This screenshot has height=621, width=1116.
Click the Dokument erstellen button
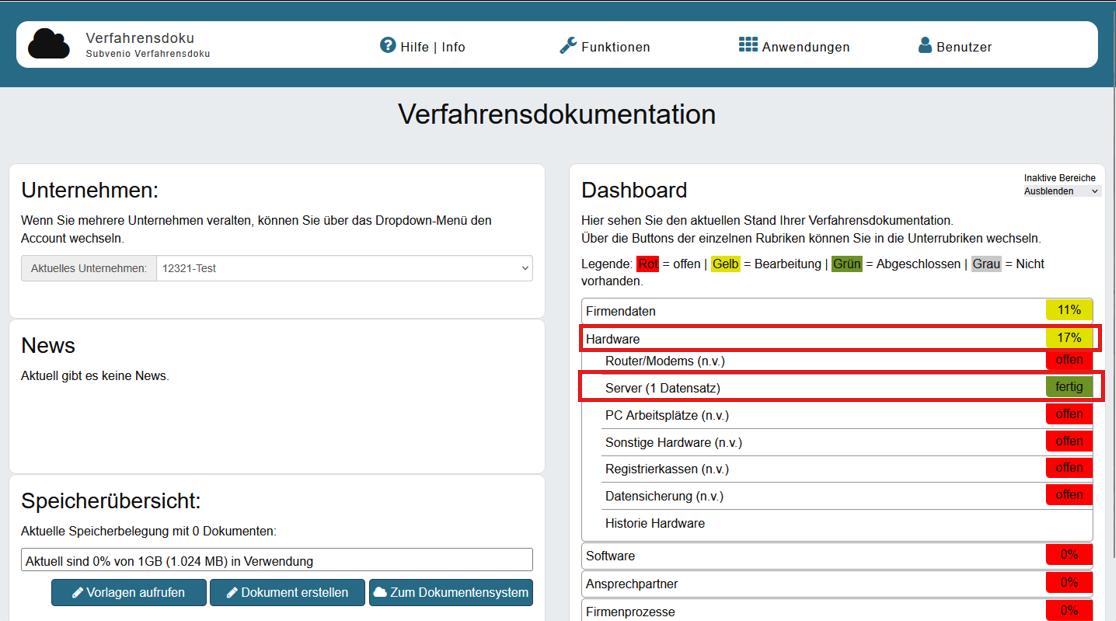click(x=288, y=593)
